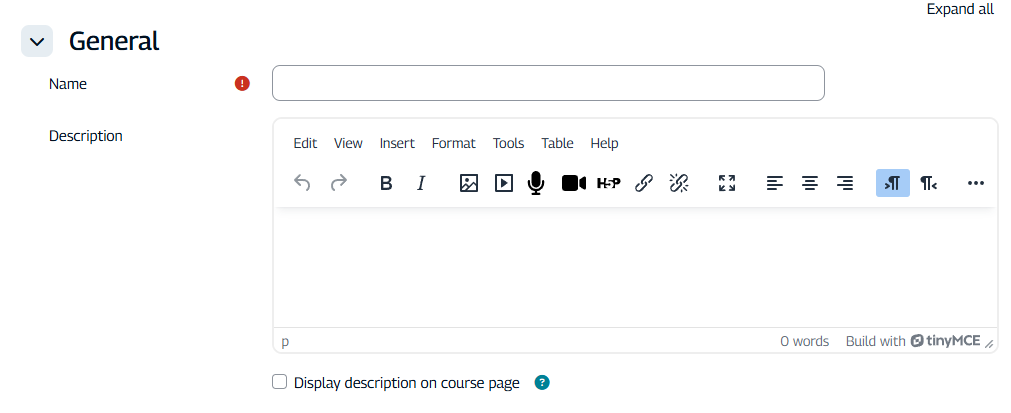Apply italic formatting in editor

coord(421,183)
